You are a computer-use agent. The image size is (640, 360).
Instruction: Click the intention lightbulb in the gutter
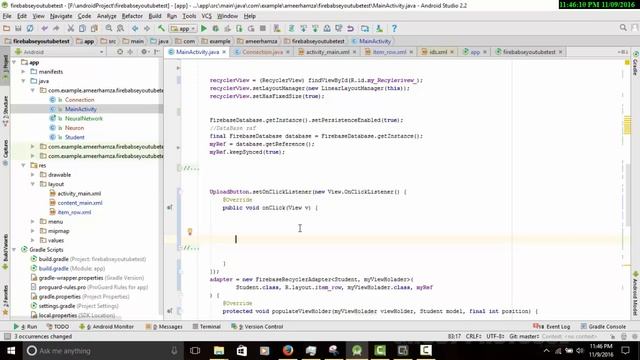point(190,232)
